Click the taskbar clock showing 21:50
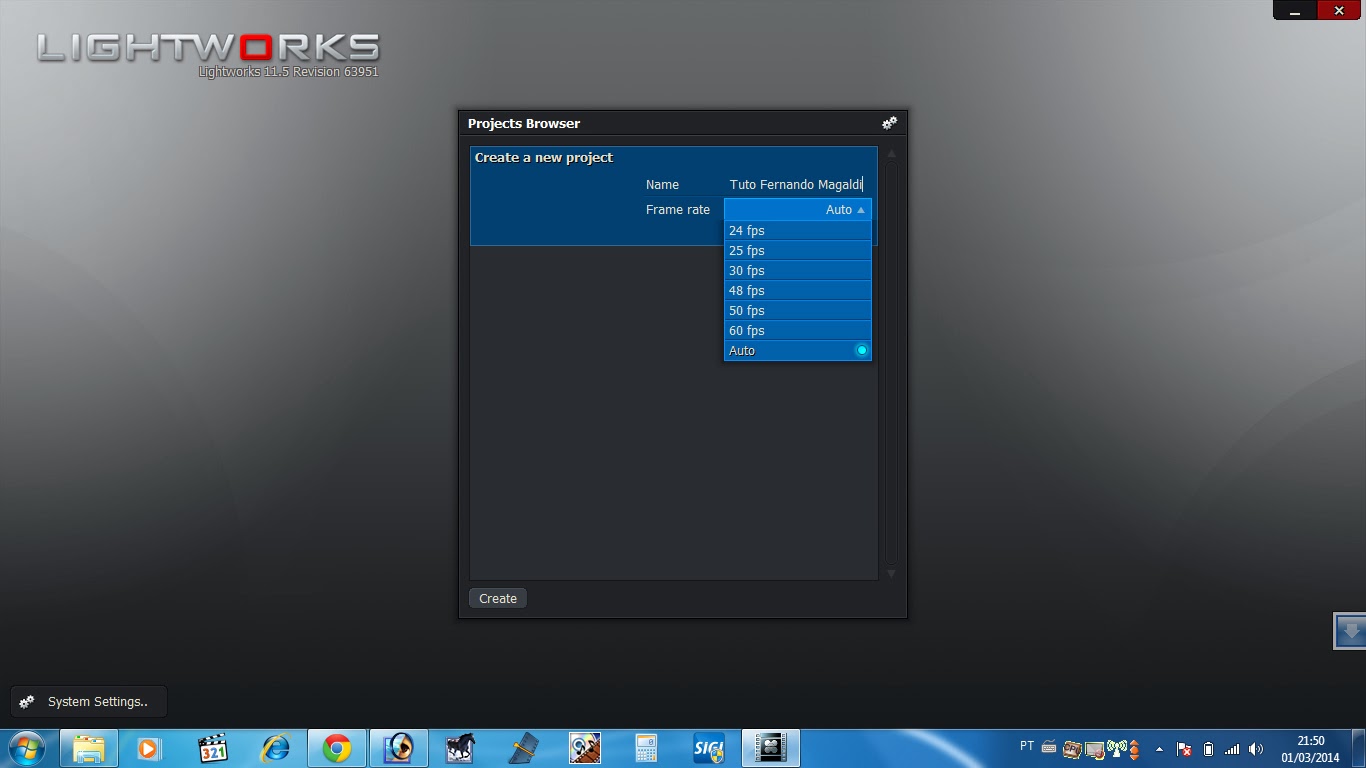Screen dimensions: 1366x768 1310,749
